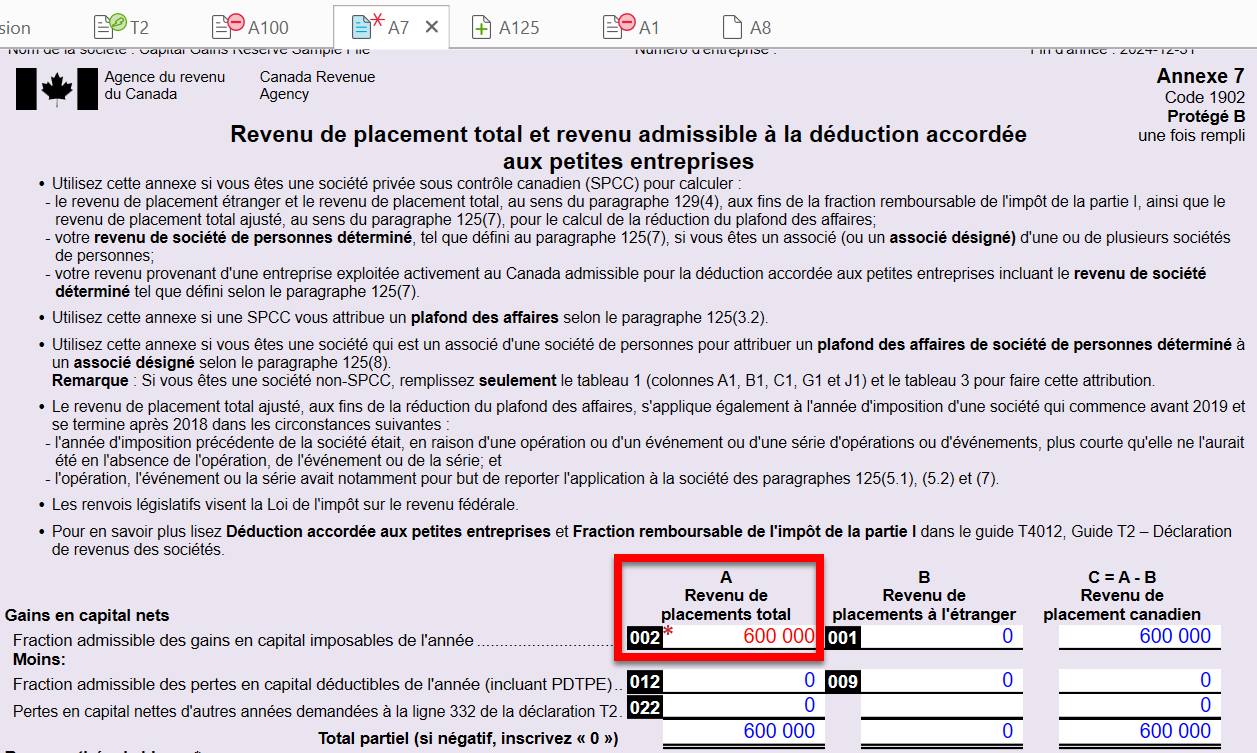Click the blank document icon of A8
This screenshot has width=1257, height=753.
coord(733,27)
